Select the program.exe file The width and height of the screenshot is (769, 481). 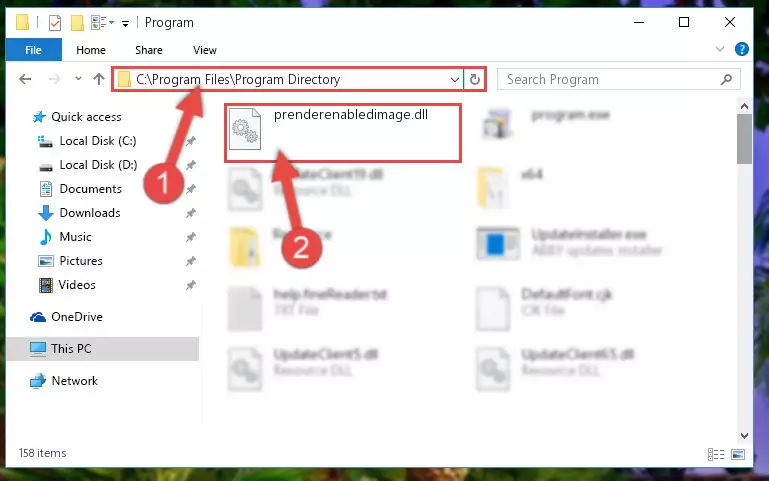[x=547, y=123]
